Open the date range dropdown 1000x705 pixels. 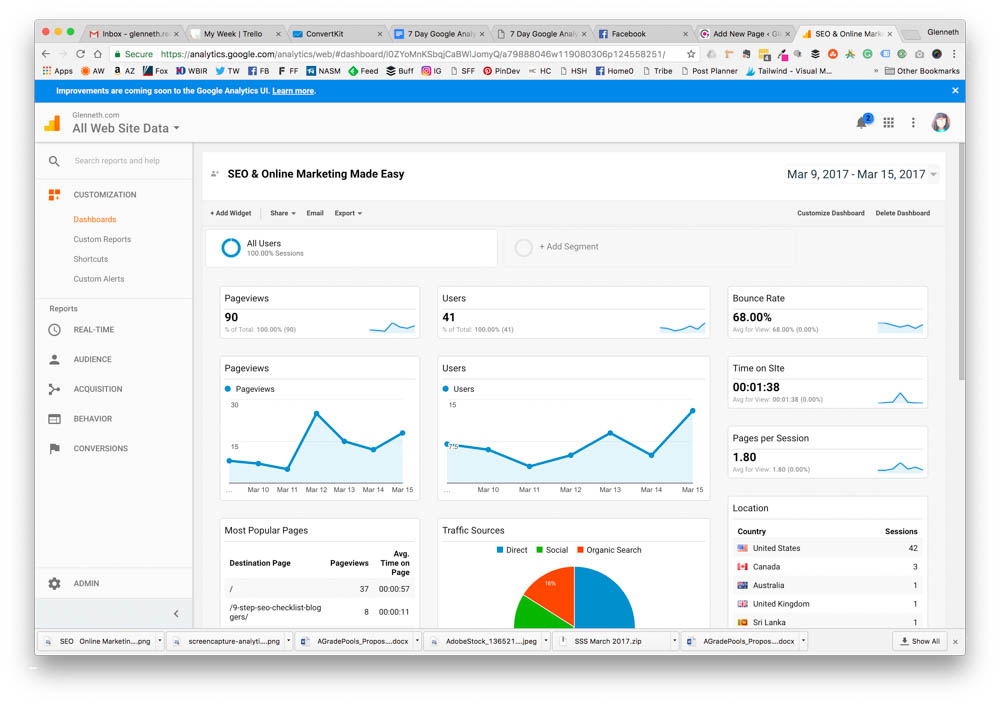tap(862, 174)
